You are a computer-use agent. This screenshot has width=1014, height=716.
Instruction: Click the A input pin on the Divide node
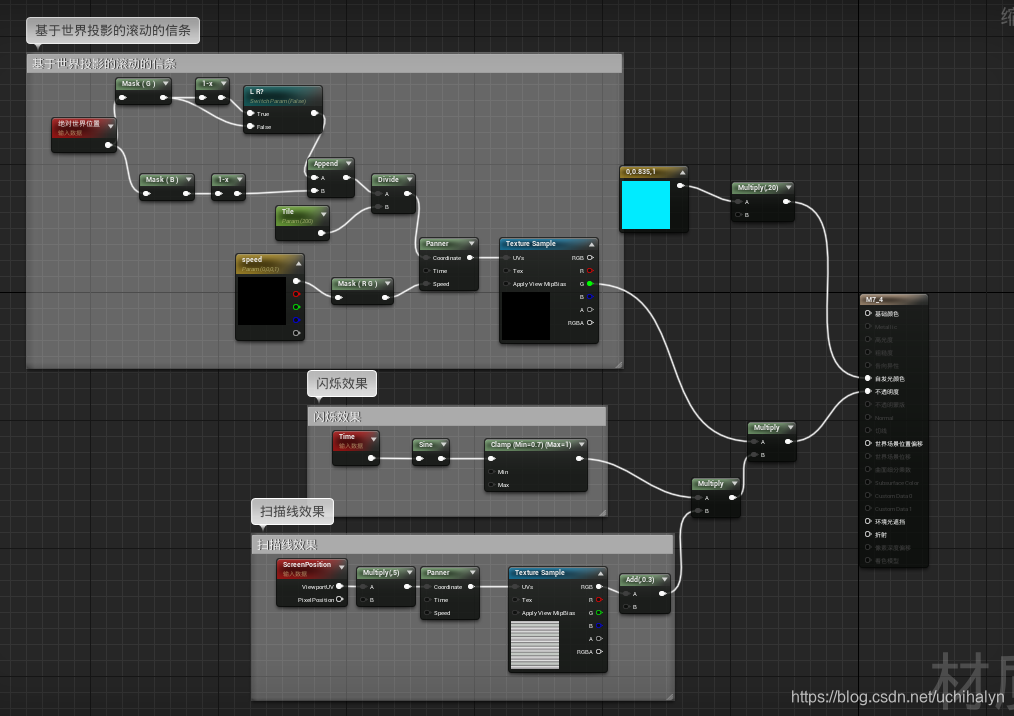pos(377,193)
